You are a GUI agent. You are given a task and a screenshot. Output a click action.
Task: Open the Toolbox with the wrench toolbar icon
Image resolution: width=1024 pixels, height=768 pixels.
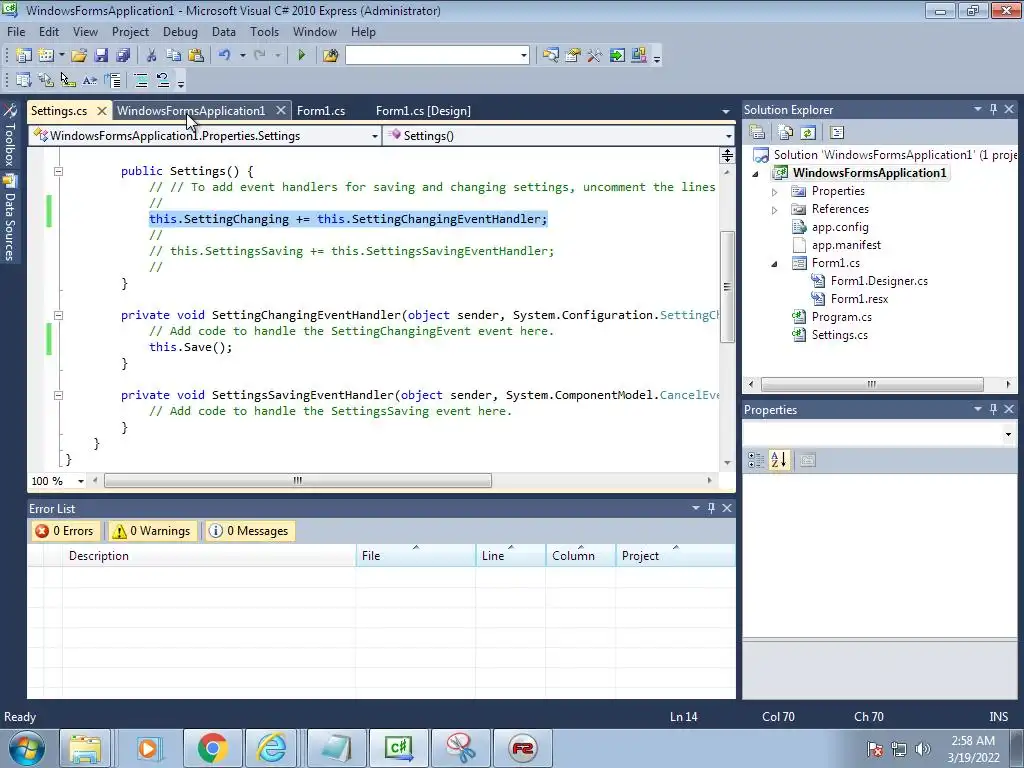[x=594, y=56]
